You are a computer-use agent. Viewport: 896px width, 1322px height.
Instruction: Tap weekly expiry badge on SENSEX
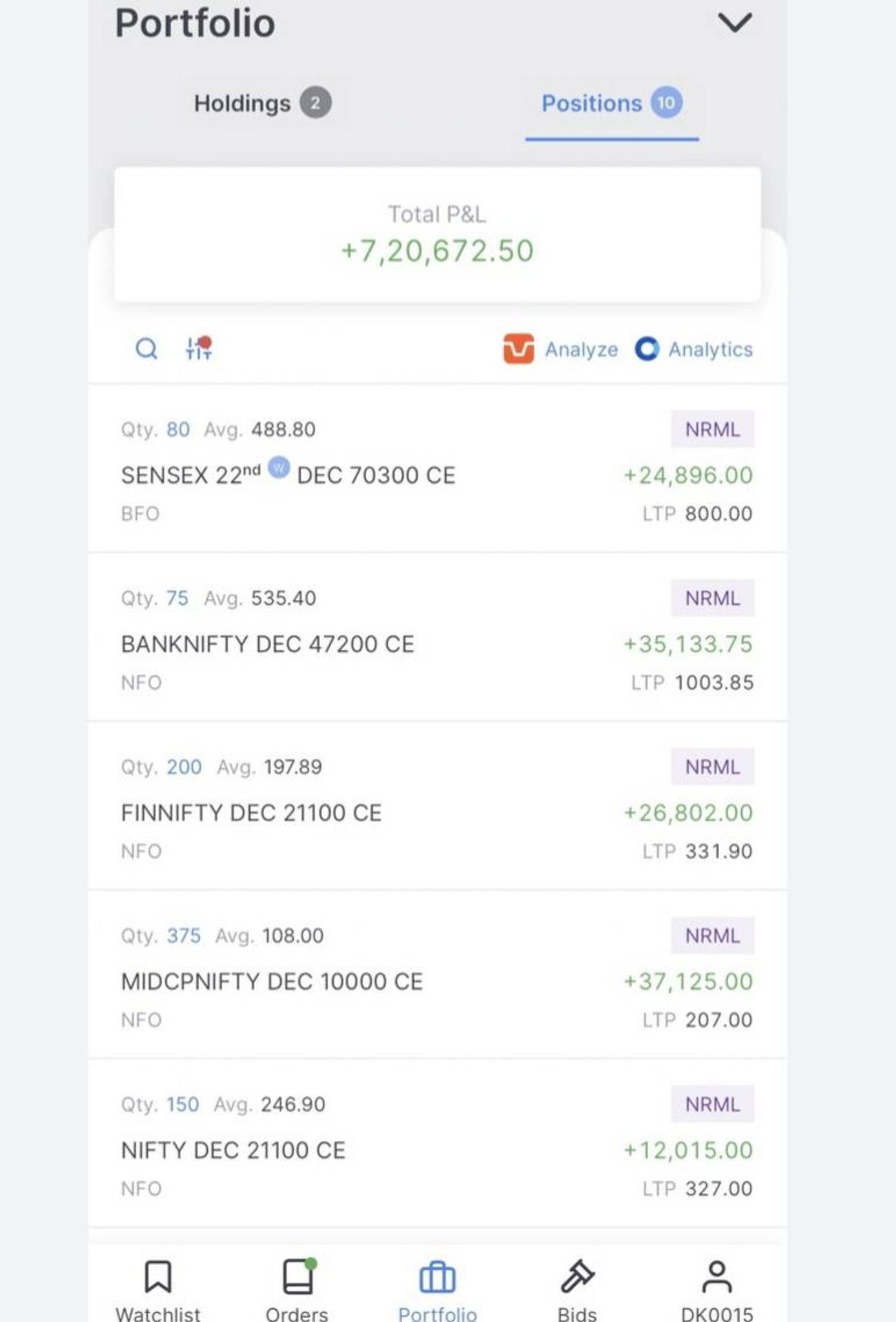click(279, 467)
